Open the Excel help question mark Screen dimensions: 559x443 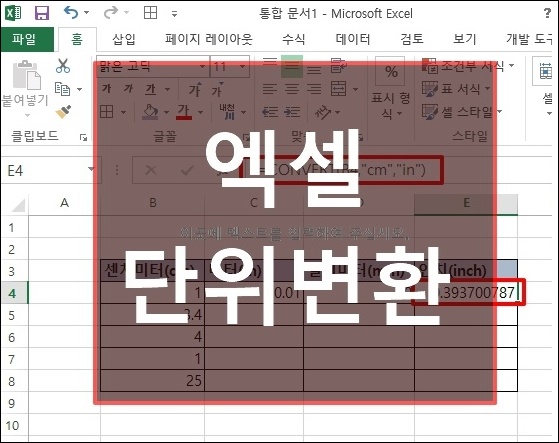pyautogui.click(x=547, y=14)
